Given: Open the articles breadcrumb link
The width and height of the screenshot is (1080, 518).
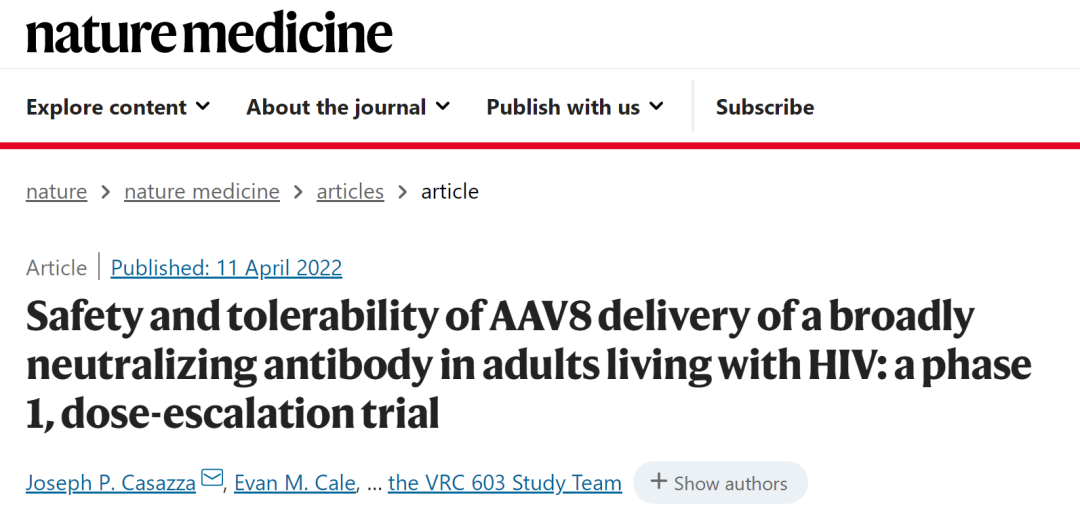Looking at the screenshot, I should pyautogui.click(x=350, y=191).
